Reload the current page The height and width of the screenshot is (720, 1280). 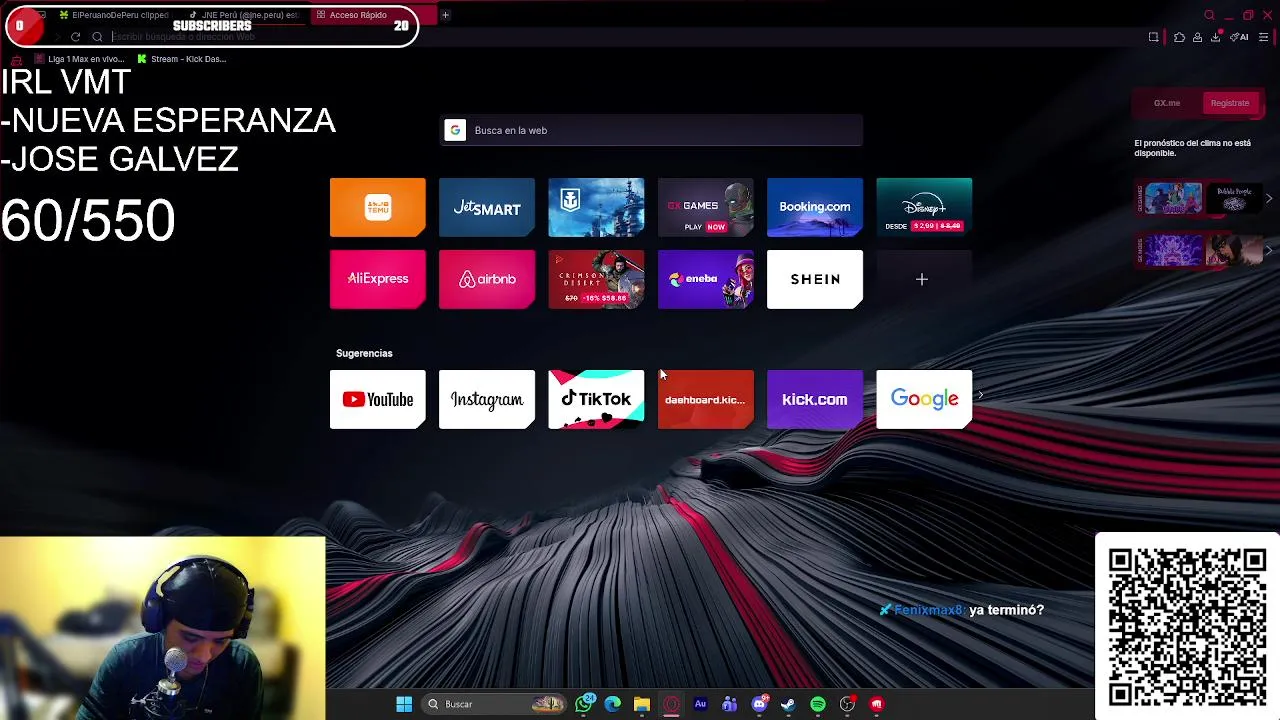(75, 37)
